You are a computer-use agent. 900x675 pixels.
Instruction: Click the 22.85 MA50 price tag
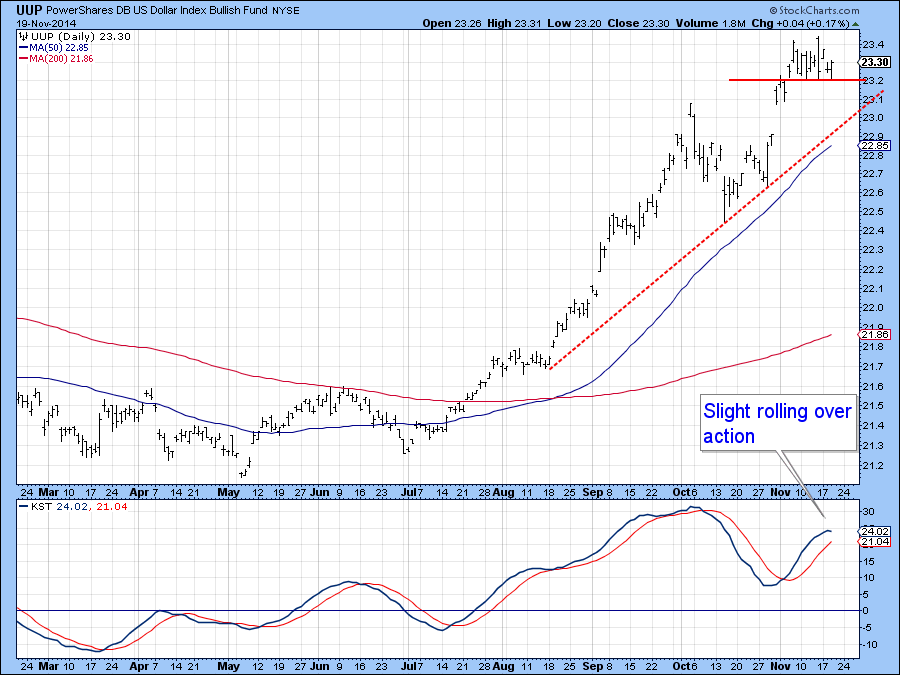875,146
